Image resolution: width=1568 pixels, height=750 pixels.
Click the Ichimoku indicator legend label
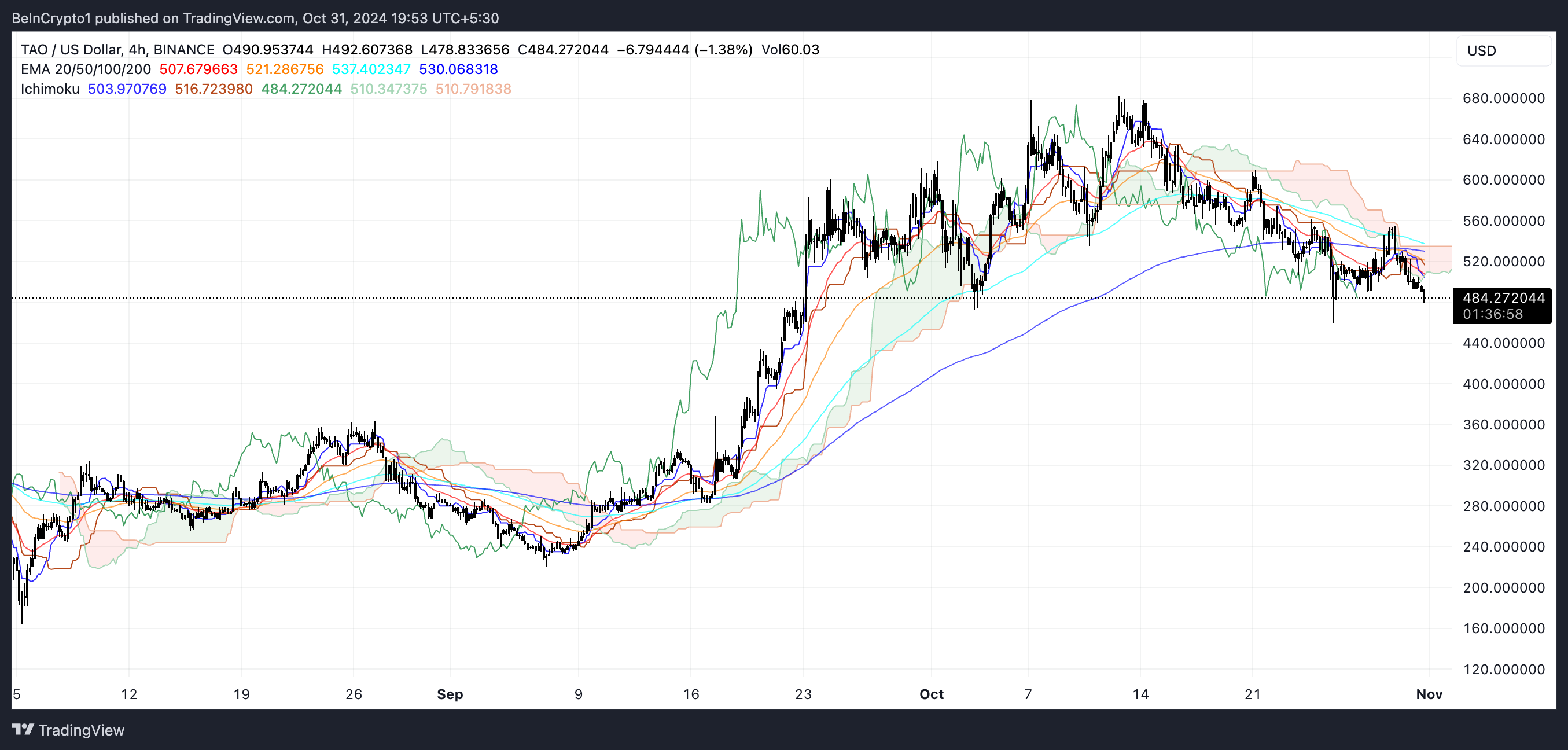[50, 89]
